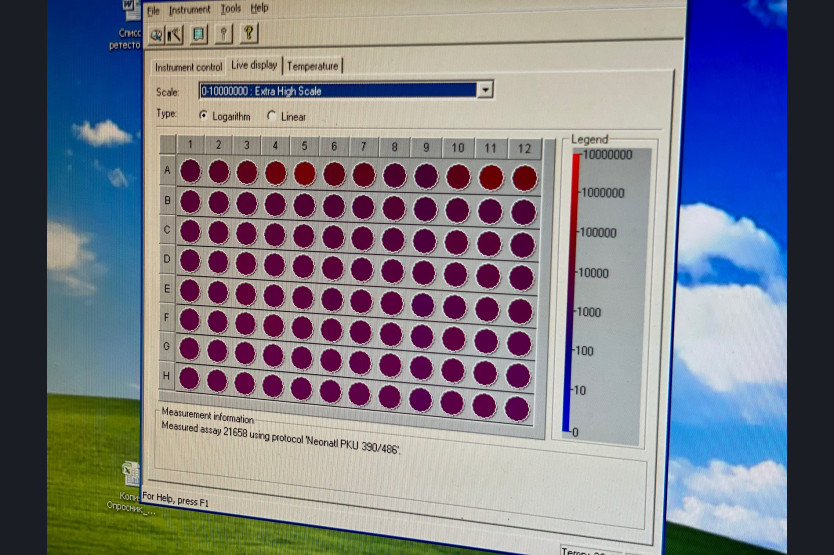
Task: Click plate row header B
Action: click(168, 200)
